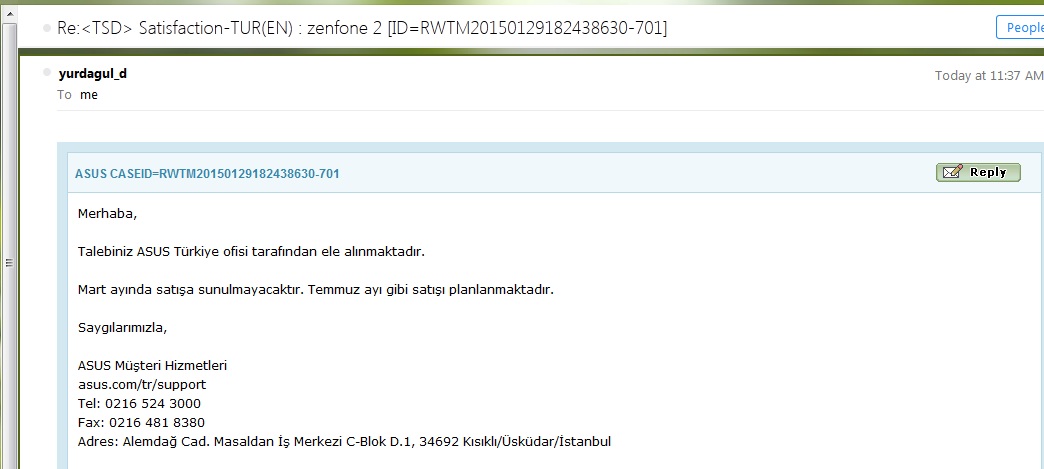Click the Reply button in ASUS case header
The height and width of the screenshot is (469, 1044).
coord(978,173)
